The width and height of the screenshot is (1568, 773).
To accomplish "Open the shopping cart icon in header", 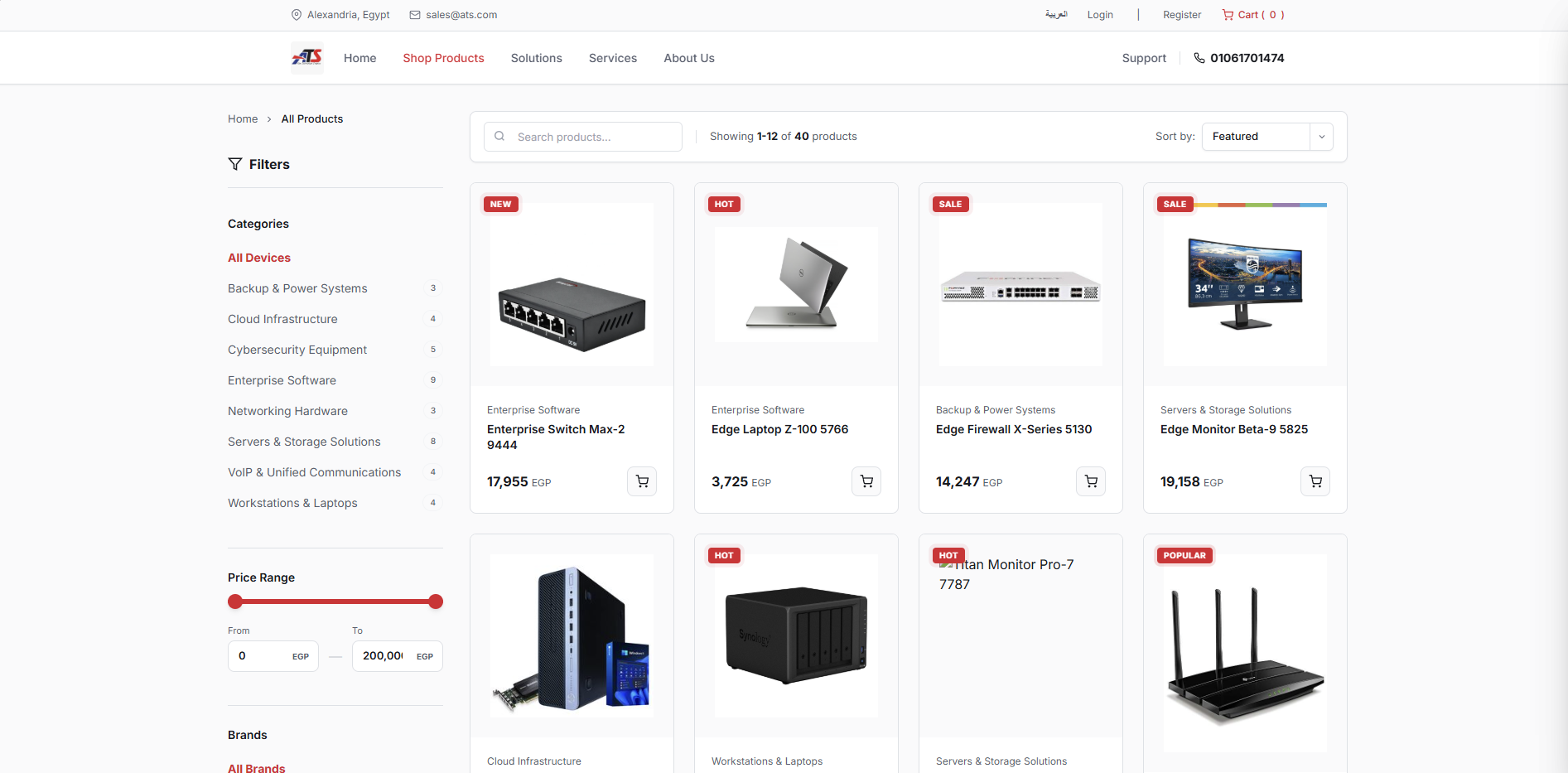I will point(1228,15).
